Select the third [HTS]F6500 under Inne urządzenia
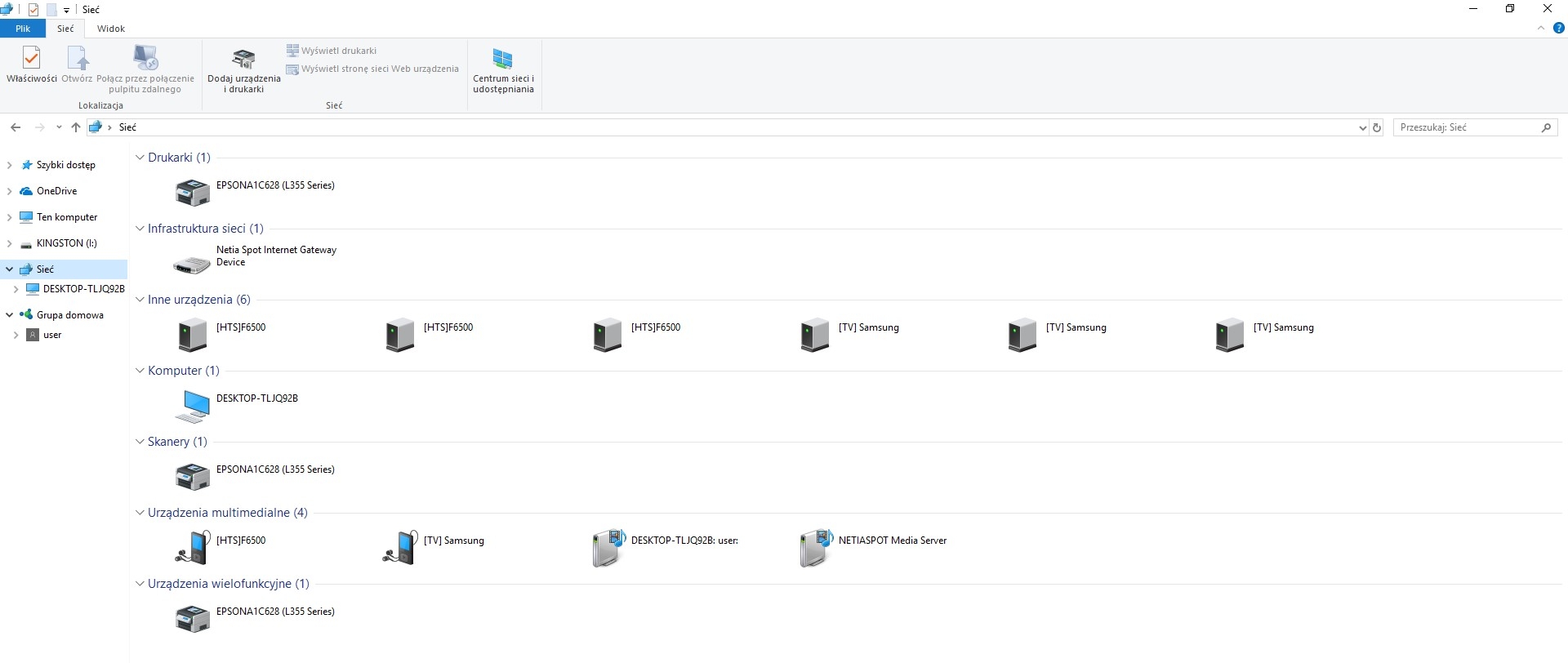The width and height of the screenshot is (1568, 663). point(636,335)
